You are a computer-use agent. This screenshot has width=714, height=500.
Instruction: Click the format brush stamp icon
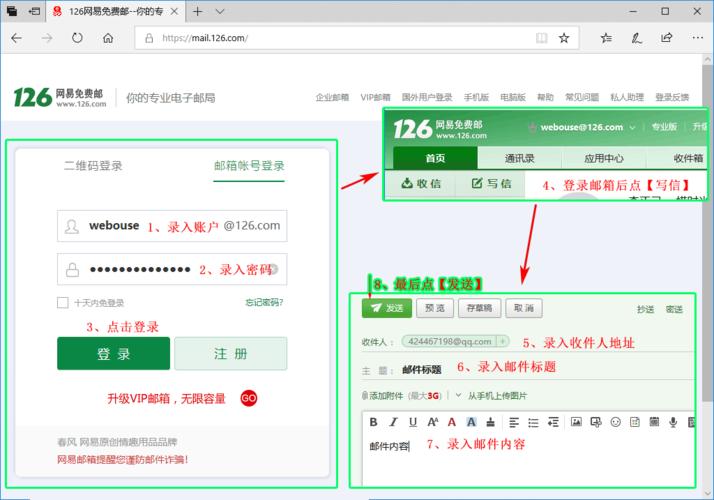point(490,422)
